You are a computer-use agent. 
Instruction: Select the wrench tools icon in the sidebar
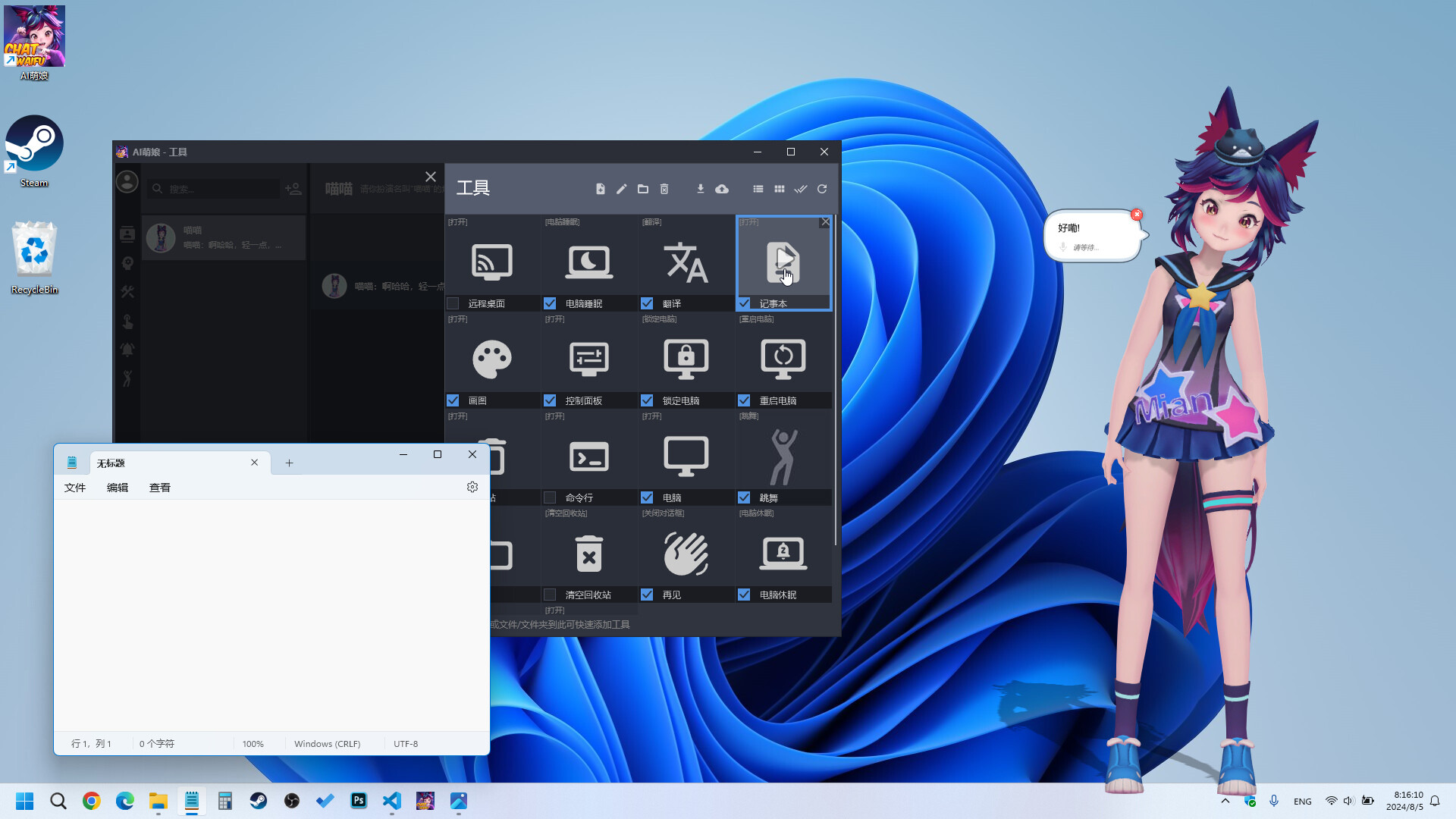click(127, 292)
